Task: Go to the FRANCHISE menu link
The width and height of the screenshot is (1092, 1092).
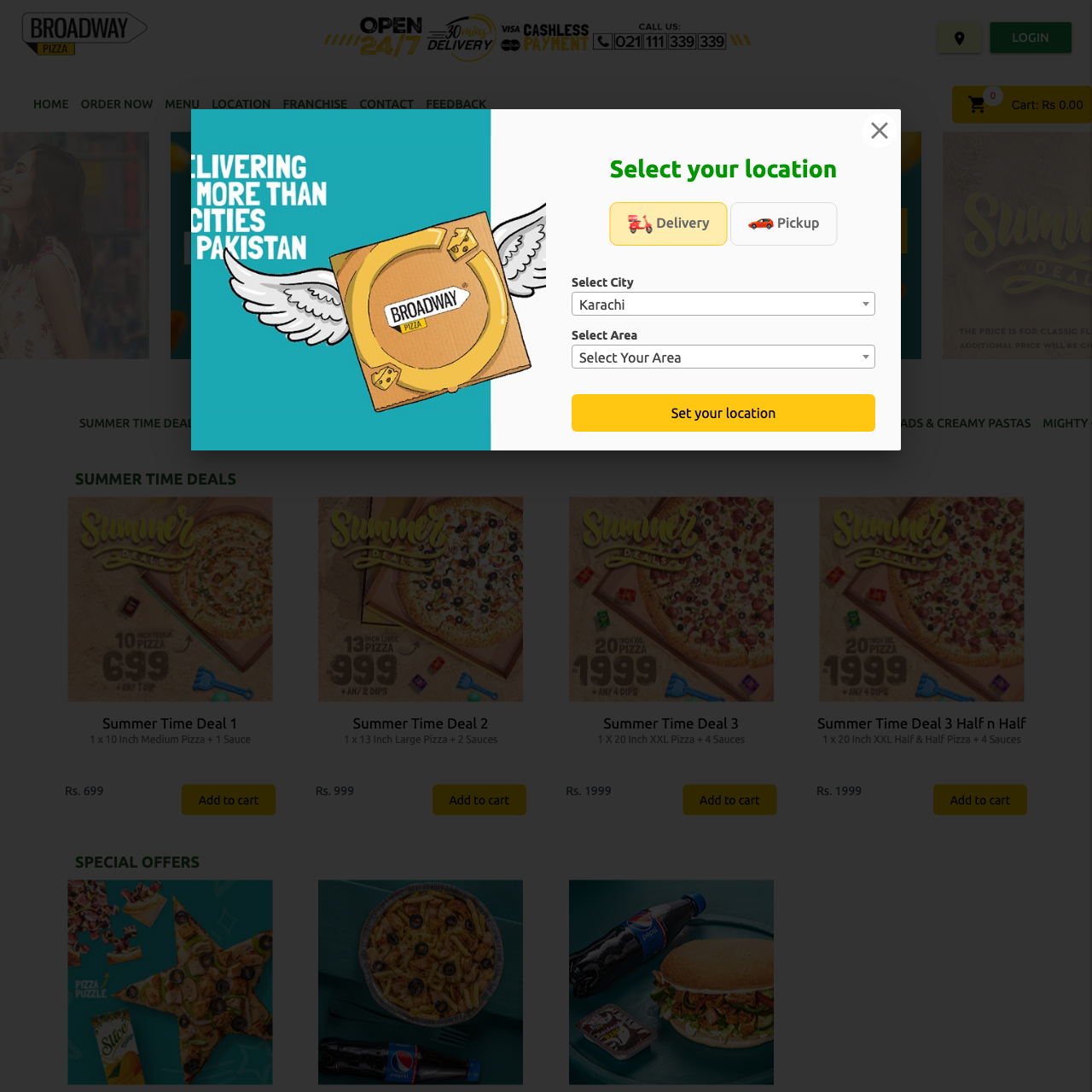Action: coord(315,104)
